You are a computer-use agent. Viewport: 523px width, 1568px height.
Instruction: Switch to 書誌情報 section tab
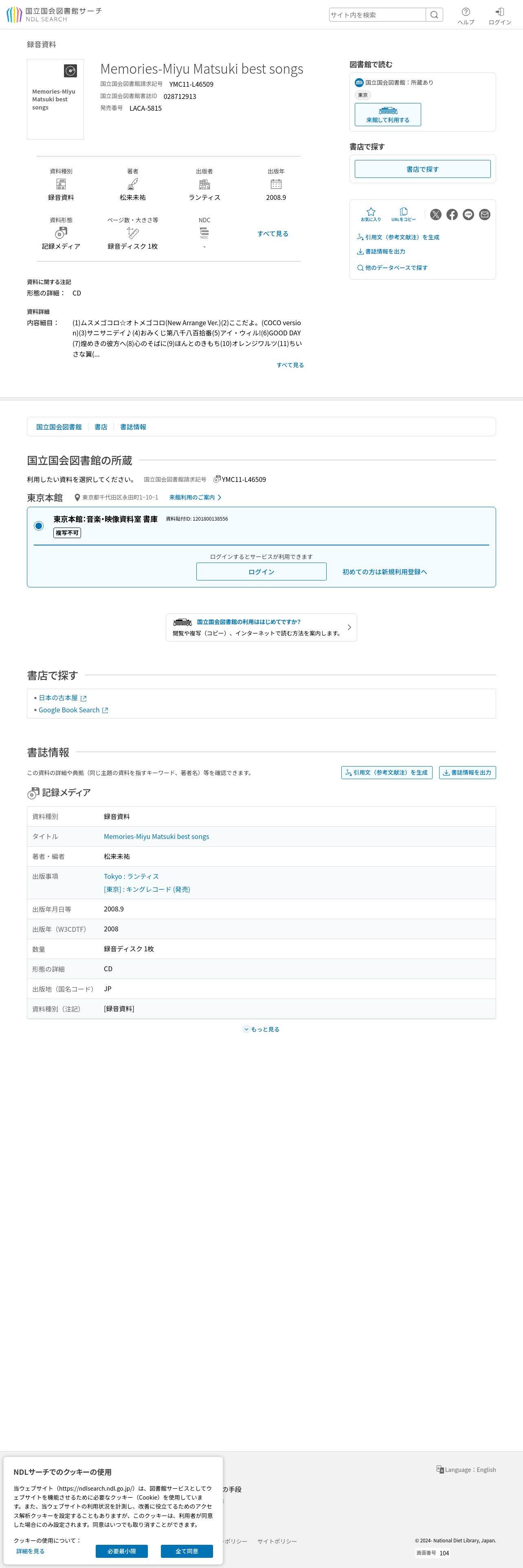point(133,427)
